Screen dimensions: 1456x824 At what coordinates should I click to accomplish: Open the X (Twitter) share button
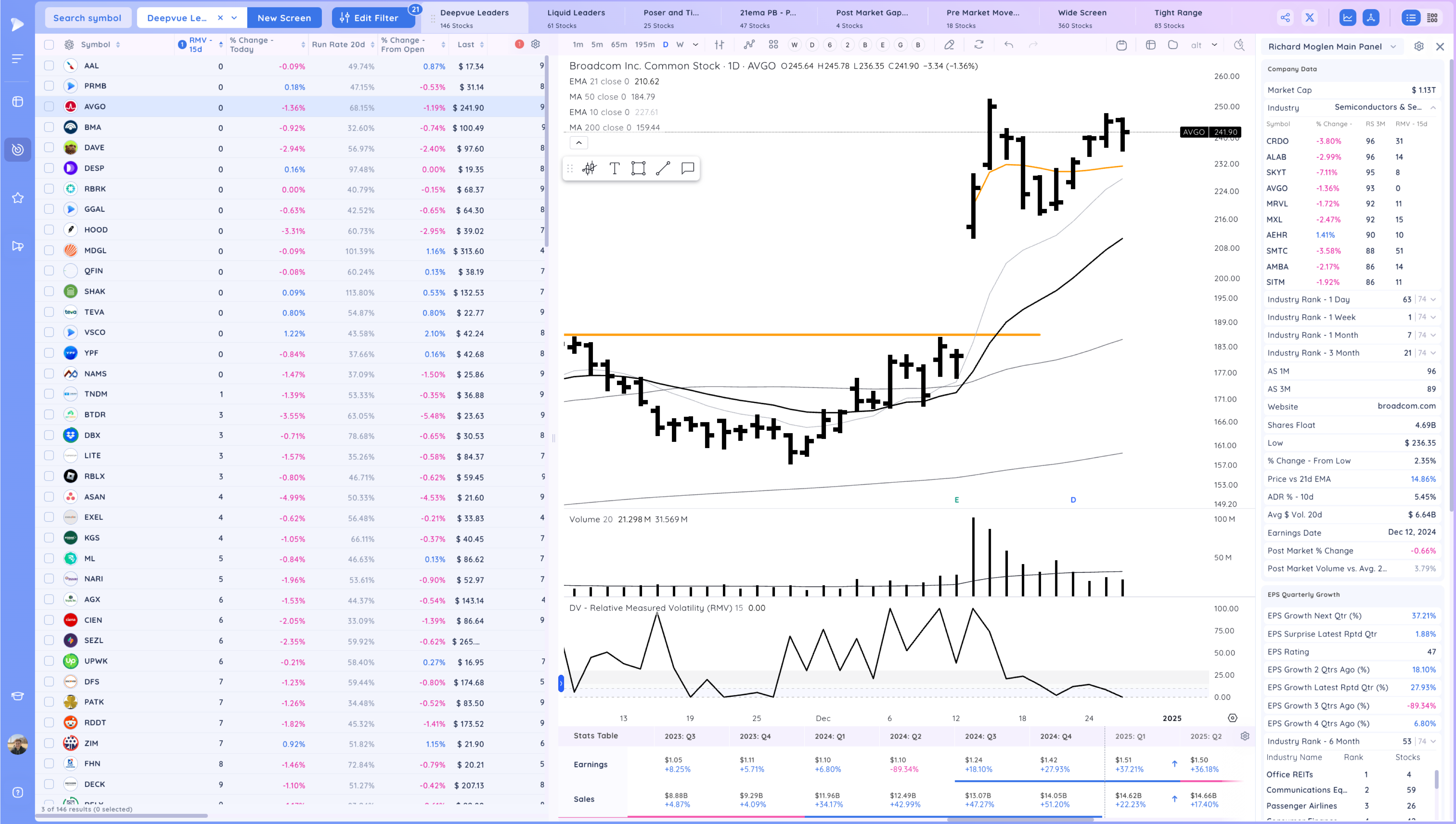tap(1309, 17)
